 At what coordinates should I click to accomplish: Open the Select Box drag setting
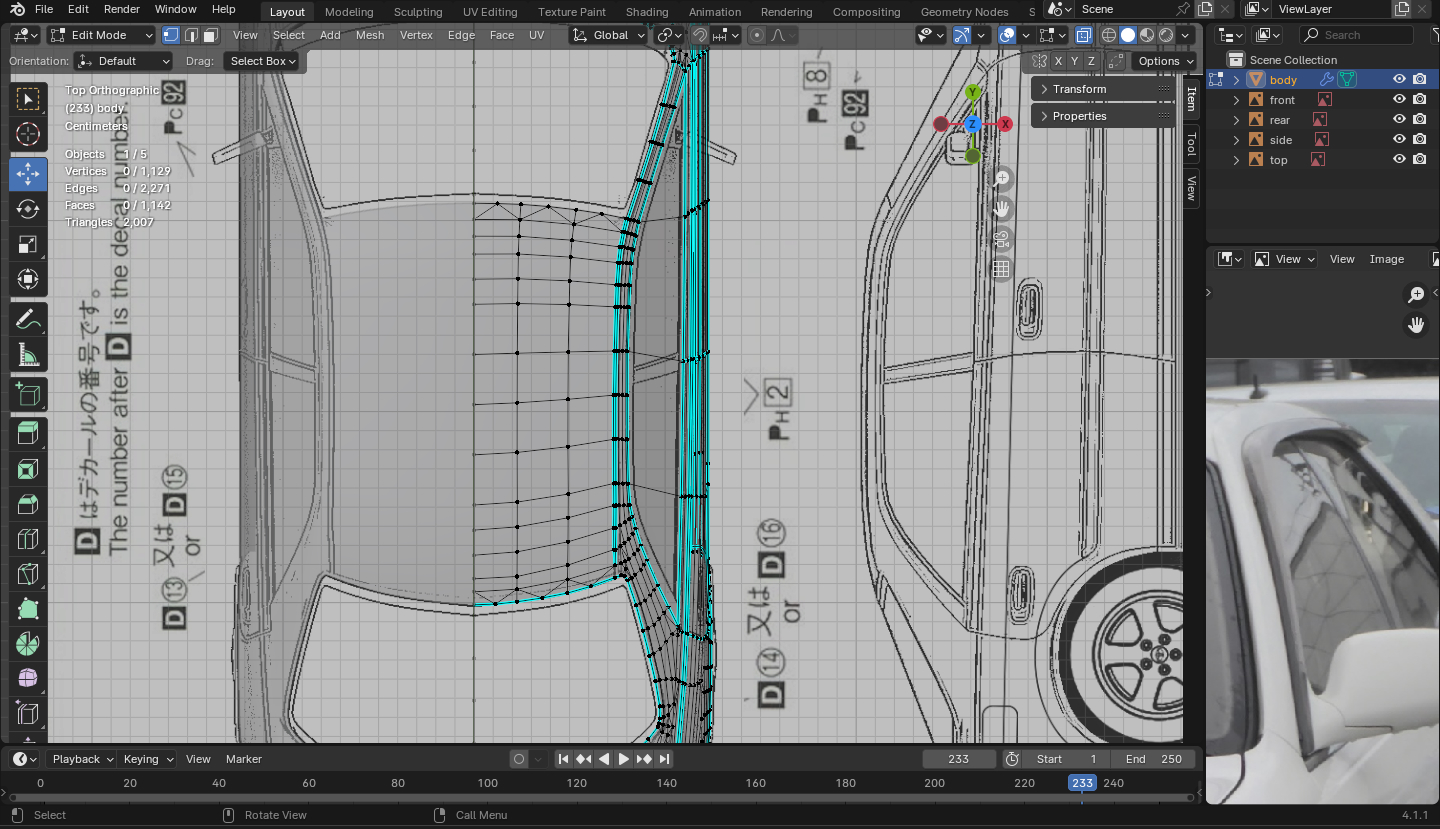263,61
